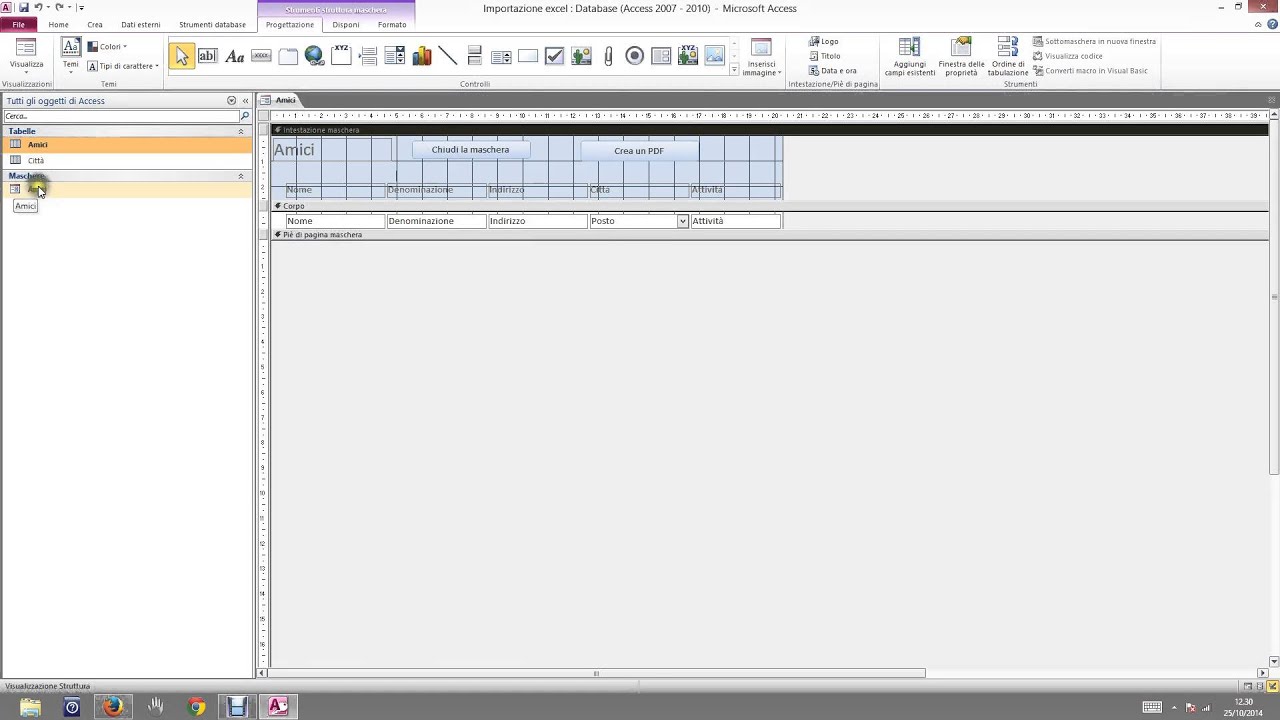This screenshot has height=720, width=1280.
Task: Collapse the Maschere group
Action: (x=240, y=176)
